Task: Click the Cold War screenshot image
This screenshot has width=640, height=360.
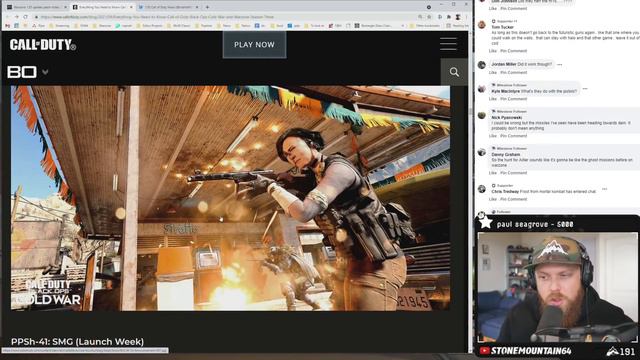Action: [x=231, y=198]
